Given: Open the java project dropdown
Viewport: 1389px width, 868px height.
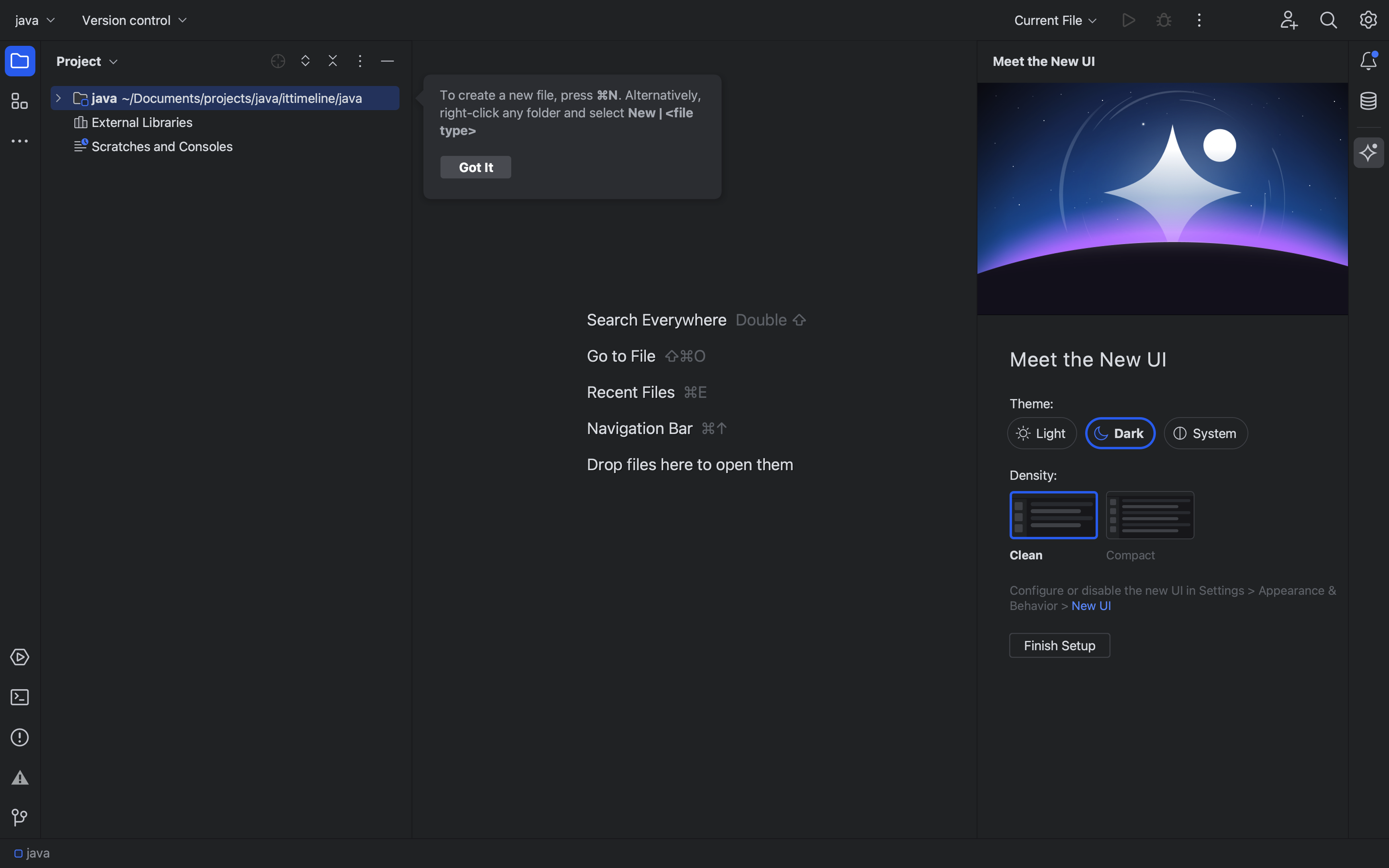Looking at the screenshot, I should click(35, 20).
